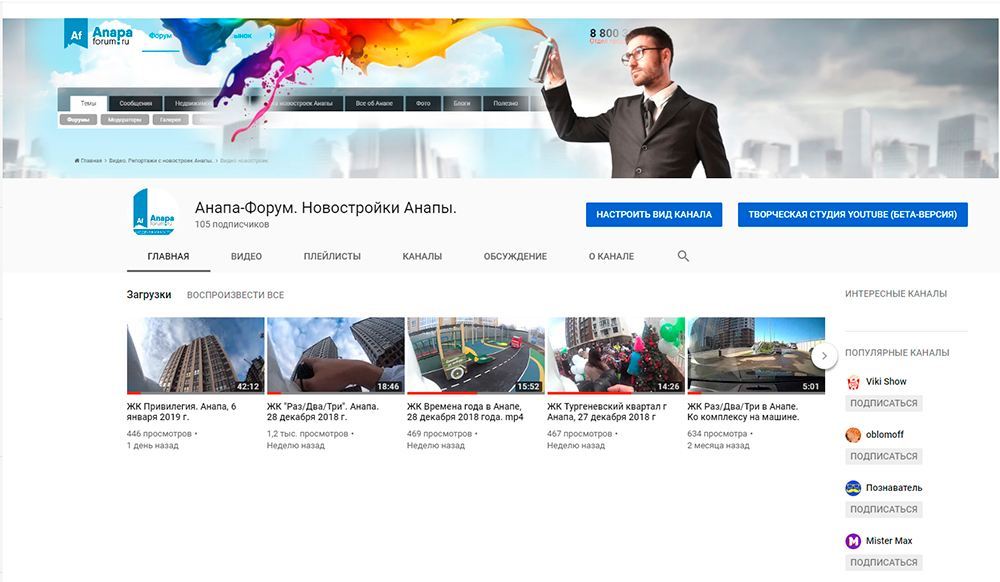Click 1 день назад text
1000x582 pixels.
click(x=152, y=446)
